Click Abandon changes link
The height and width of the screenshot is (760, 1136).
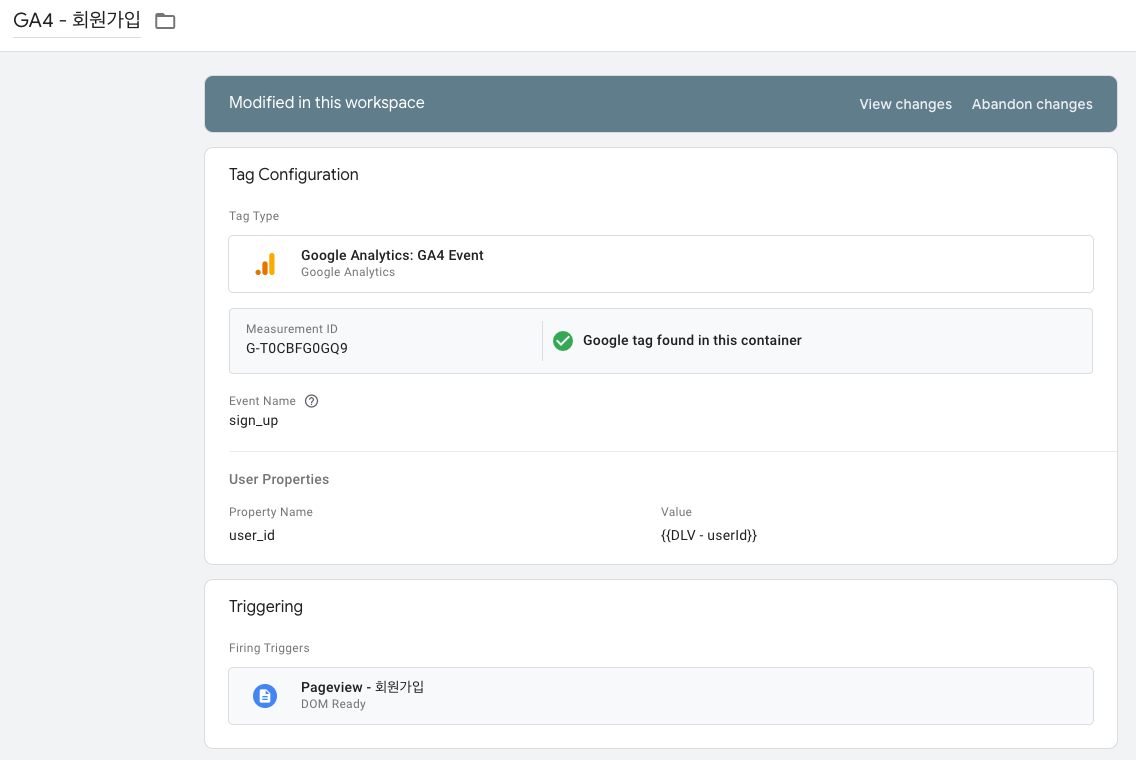coord(1032,104)
